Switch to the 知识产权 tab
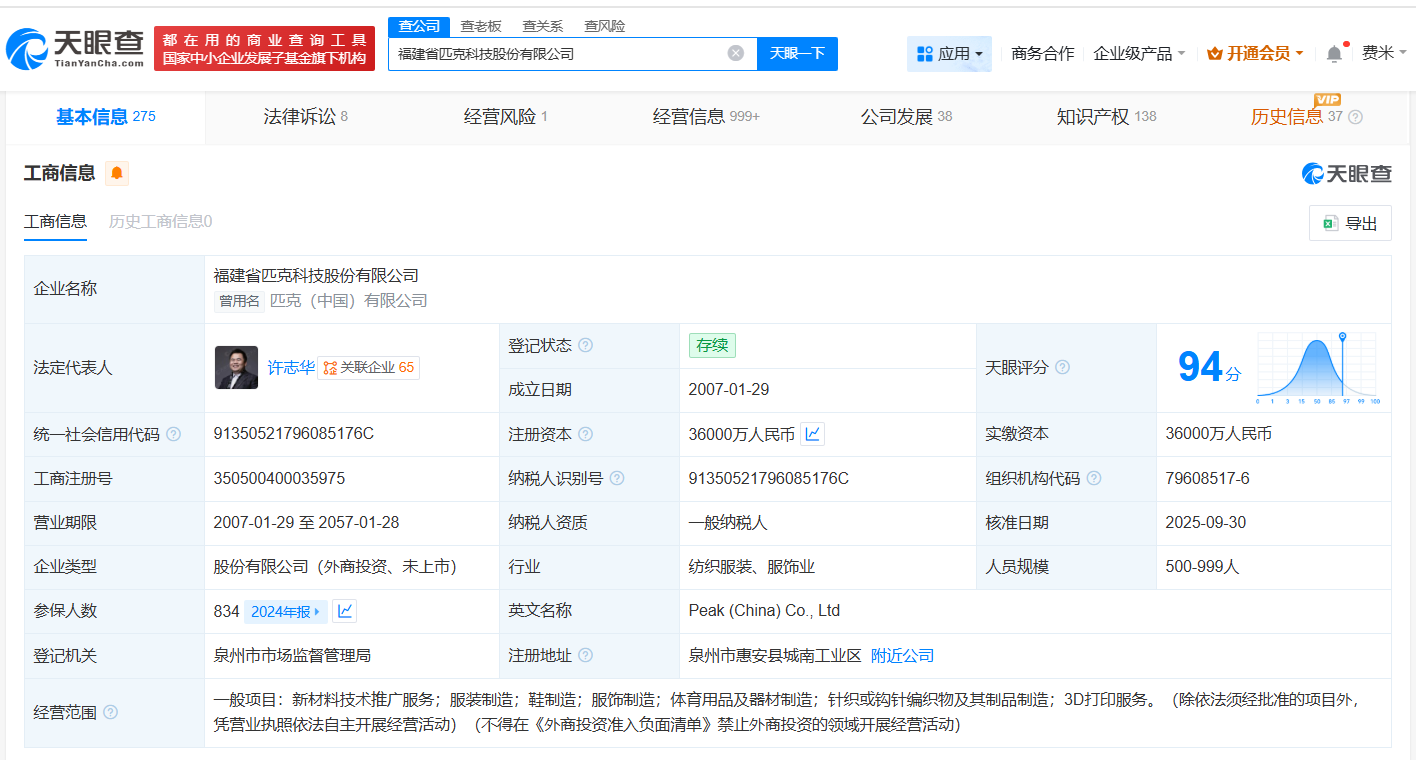This screenshot has width=1416, height=760. (x=1092, y=116)
